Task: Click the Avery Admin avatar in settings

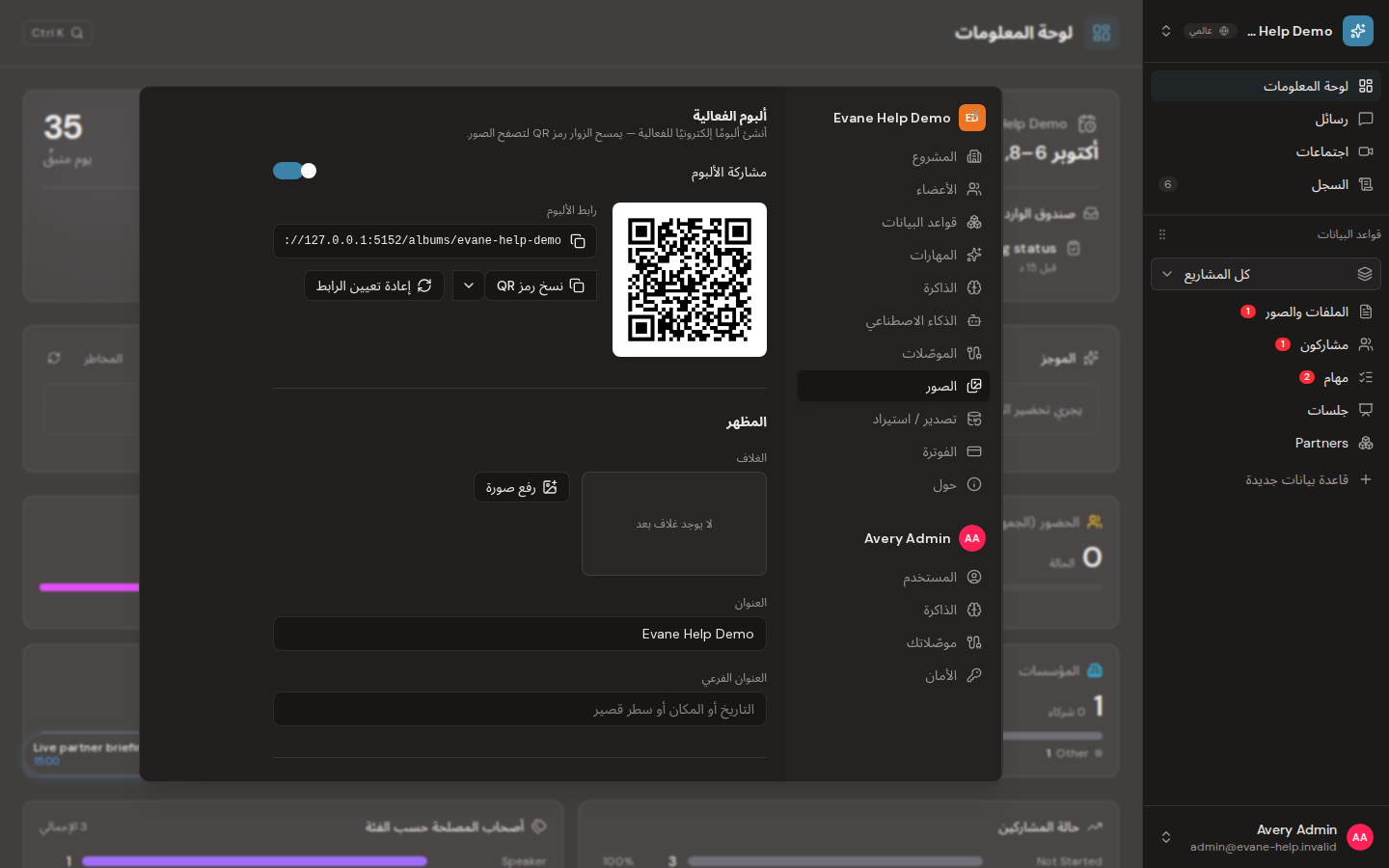Action: tap(972, 538)
